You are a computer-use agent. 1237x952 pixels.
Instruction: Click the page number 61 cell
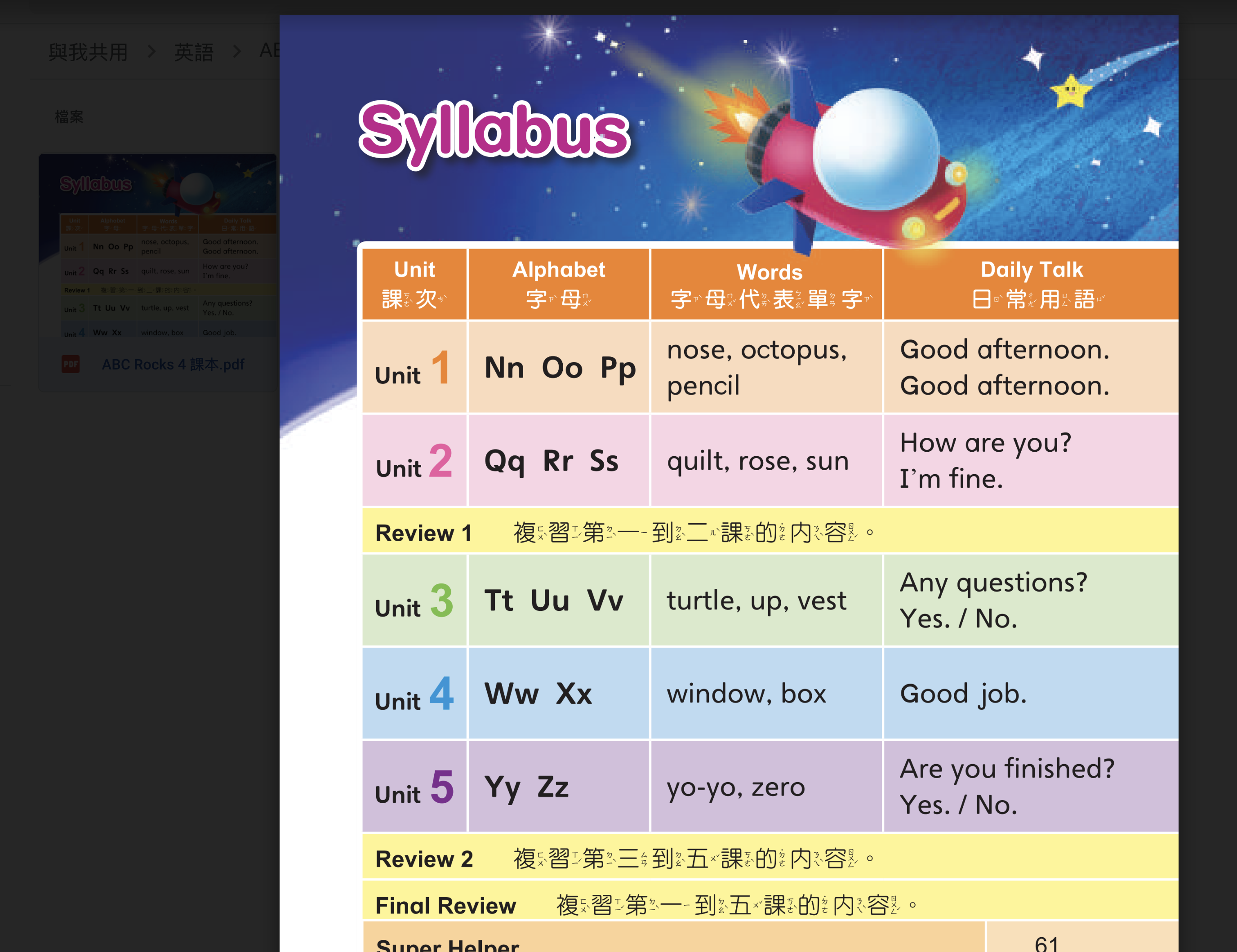click(1046, 943)
